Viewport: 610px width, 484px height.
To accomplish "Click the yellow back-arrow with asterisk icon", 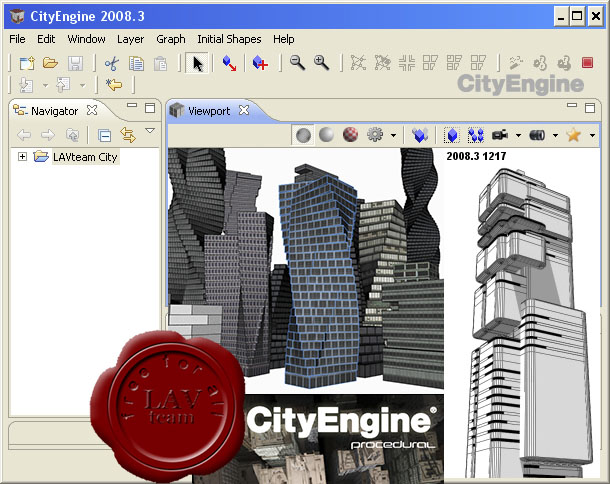I will (x=114, y=84).
